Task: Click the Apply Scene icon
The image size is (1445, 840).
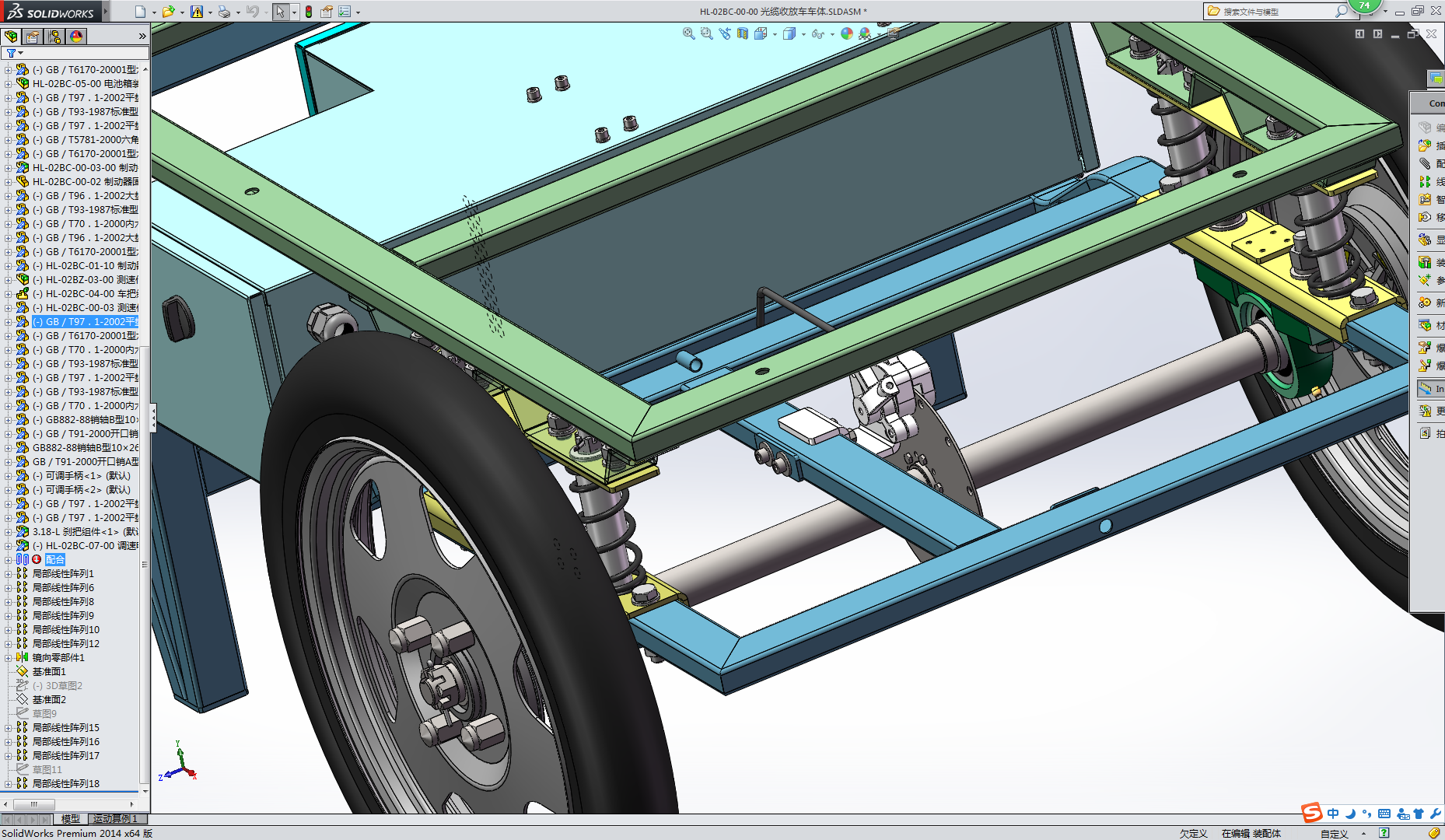Action: pos(865,33)
